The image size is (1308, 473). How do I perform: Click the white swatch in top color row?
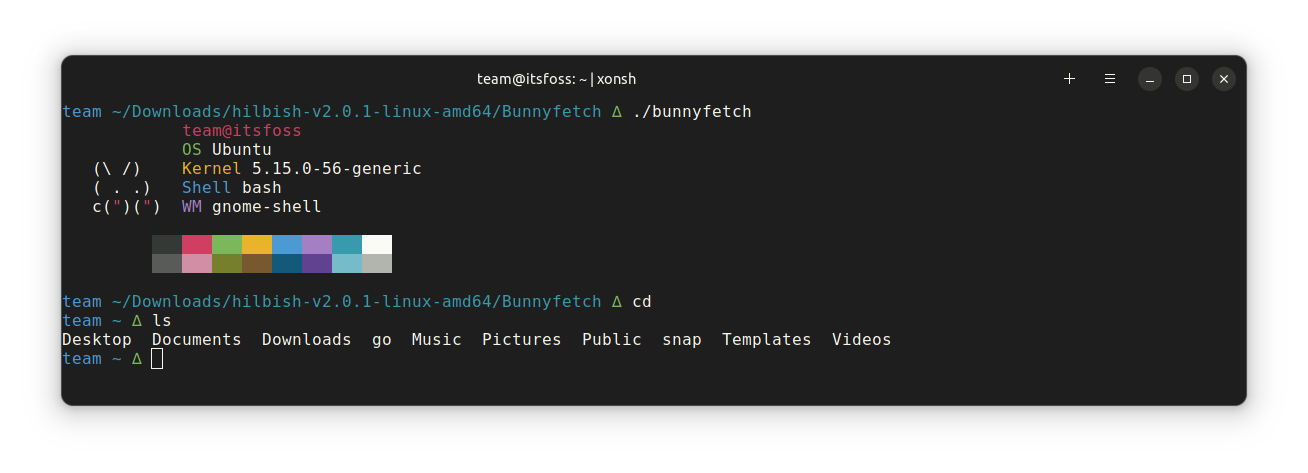377,245
